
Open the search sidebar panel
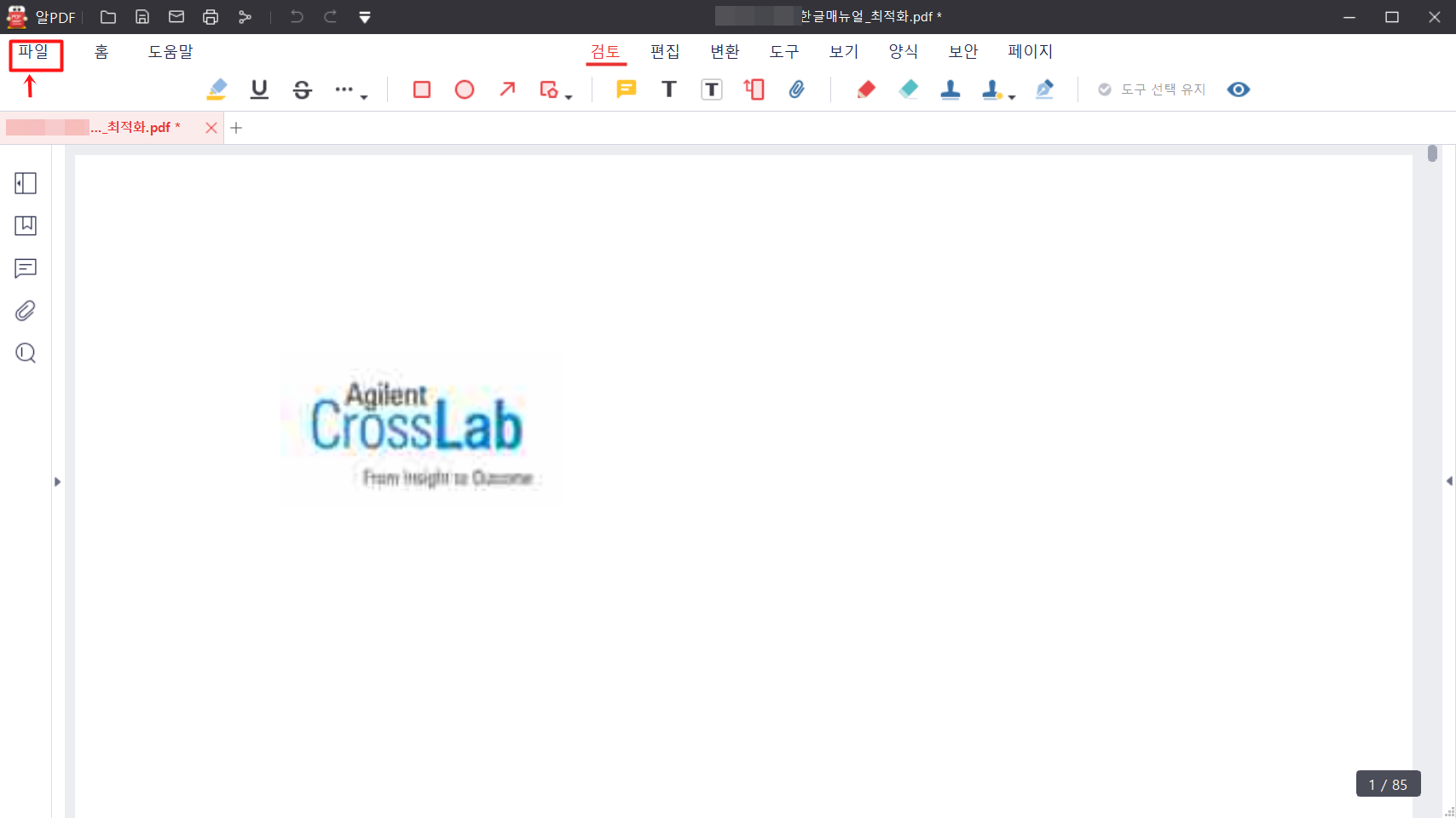coord(26,353)
